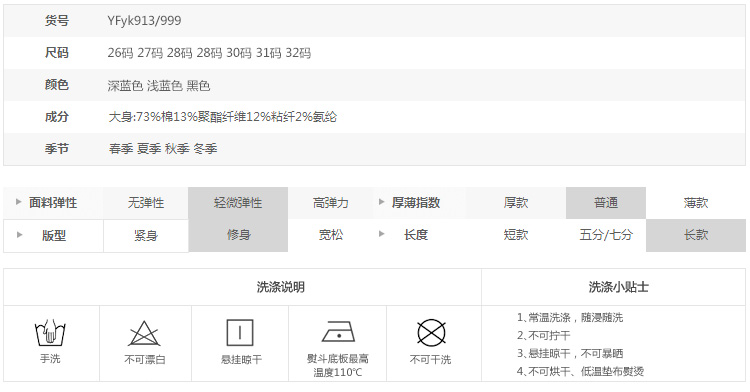This screenshot has height=392, width=750.
Task: Select the highlighted 长款 length option
Action: 695,235
